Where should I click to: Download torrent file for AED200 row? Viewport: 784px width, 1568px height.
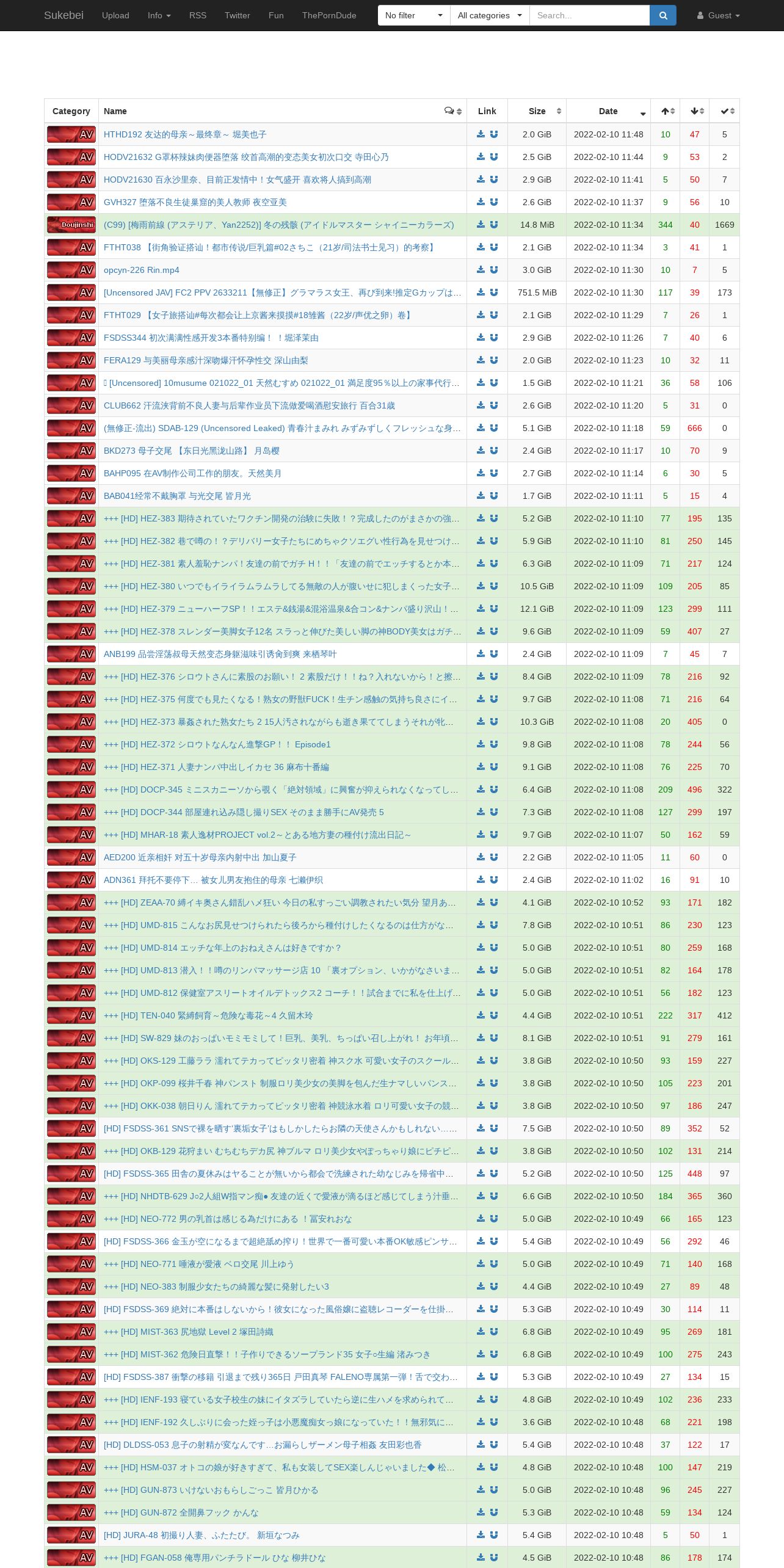tap(481, 857)
